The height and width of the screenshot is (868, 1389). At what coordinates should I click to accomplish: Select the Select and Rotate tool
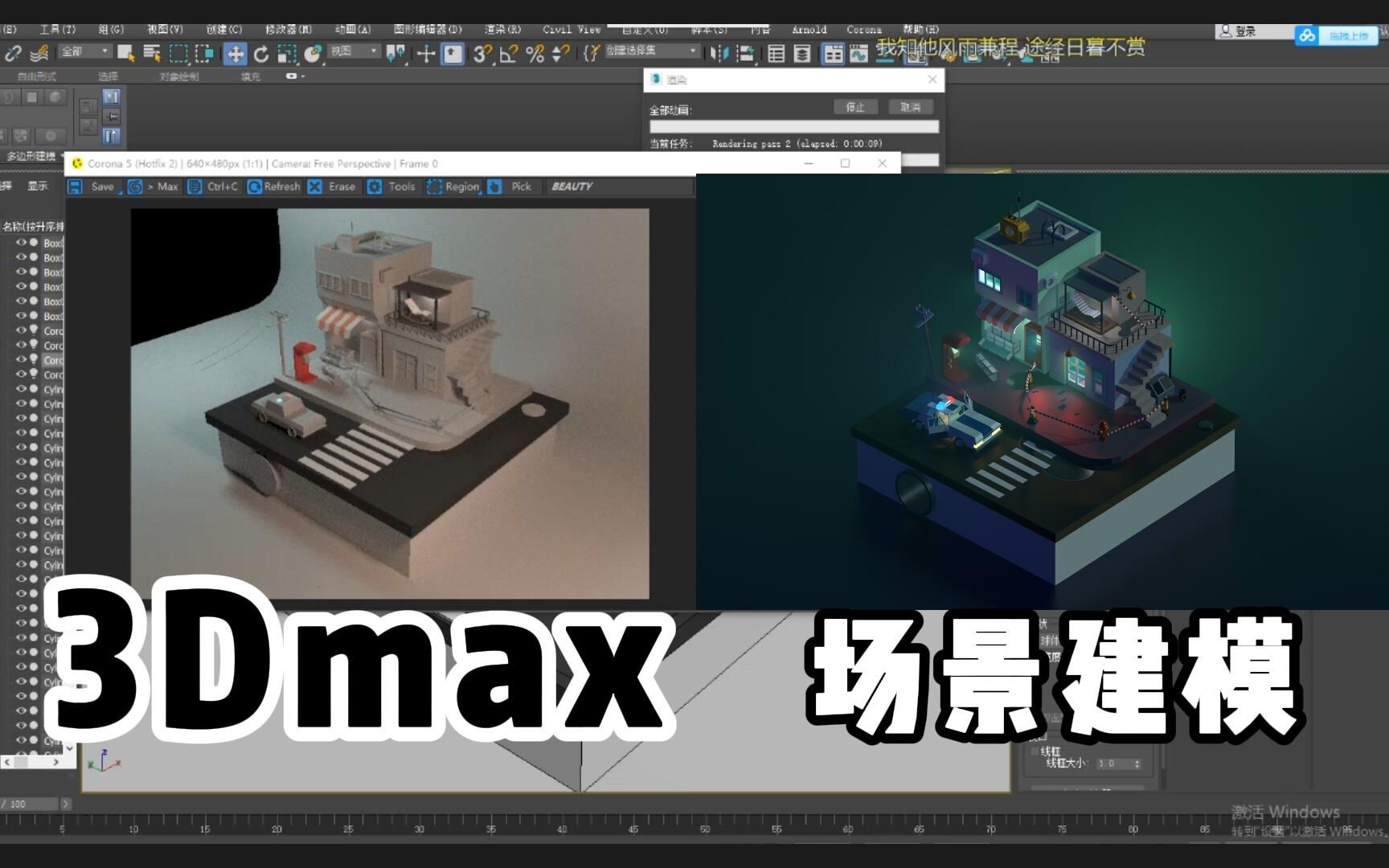click(262, 55)
